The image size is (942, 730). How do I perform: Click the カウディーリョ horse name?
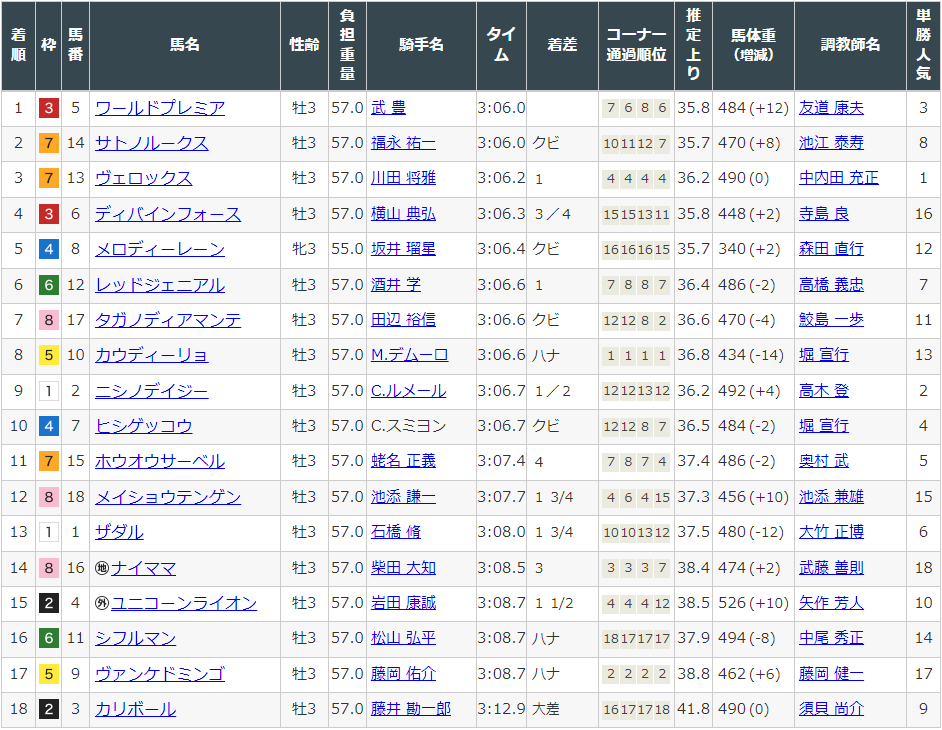click(x=151, y=355)
